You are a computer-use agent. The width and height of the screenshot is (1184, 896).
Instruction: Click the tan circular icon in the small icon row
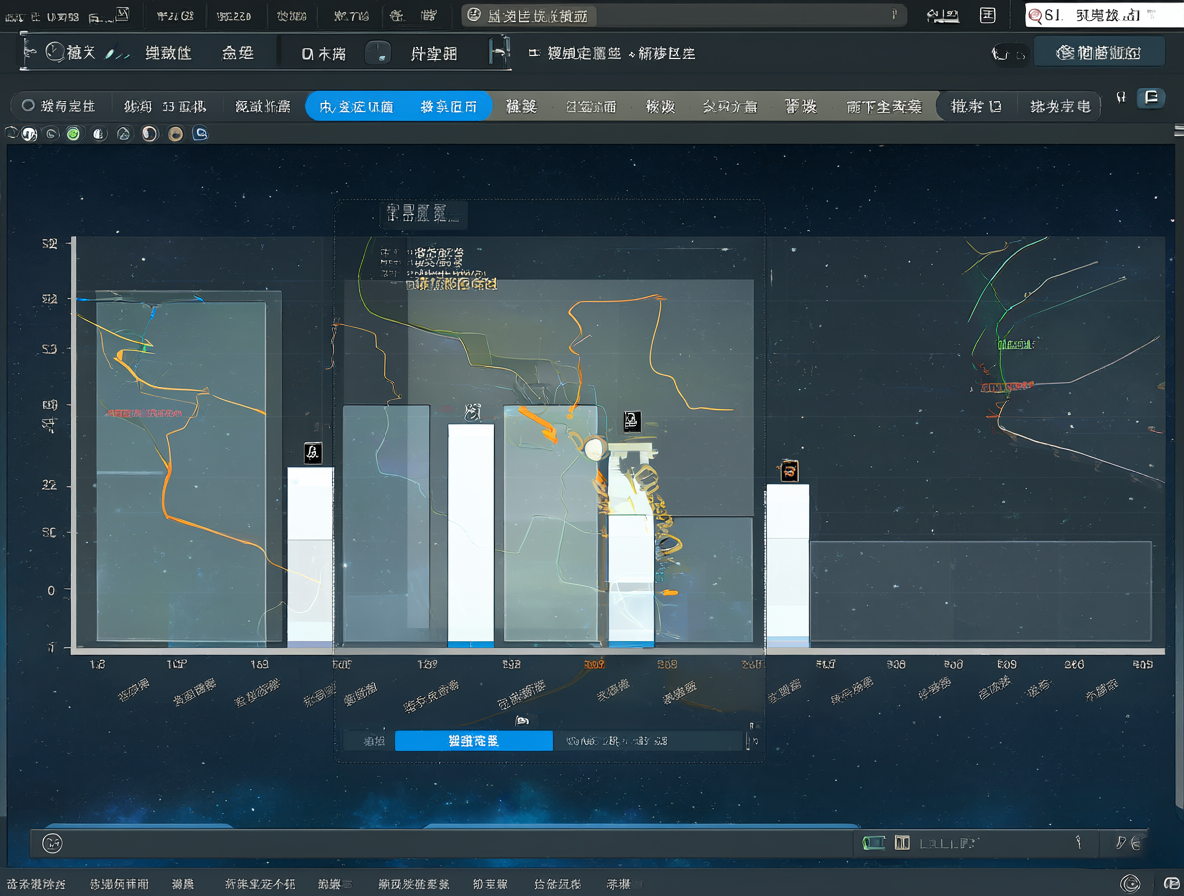point(175,134)
